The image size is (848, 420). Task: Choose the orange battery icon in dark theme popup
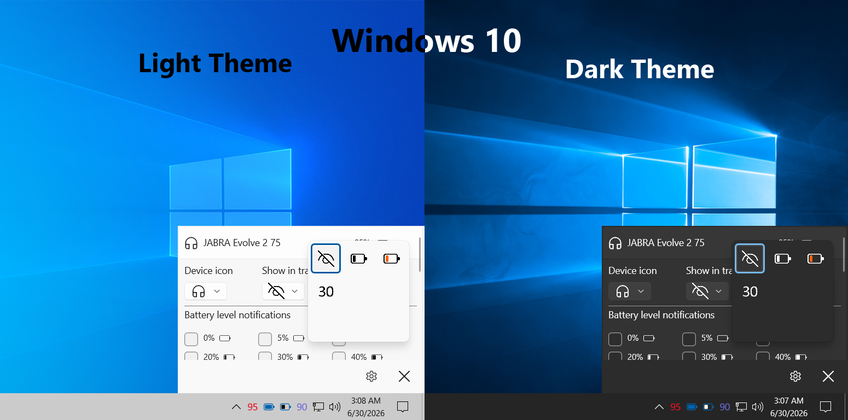coord(816,259)
